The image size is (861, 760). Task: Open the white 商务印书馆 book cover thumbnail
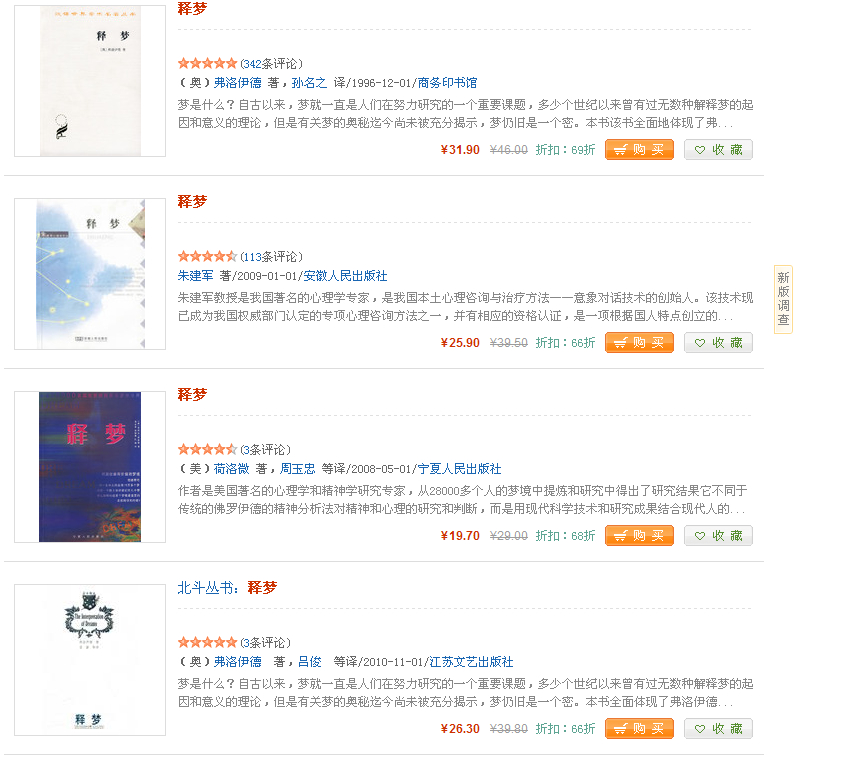tap(90, 81)
